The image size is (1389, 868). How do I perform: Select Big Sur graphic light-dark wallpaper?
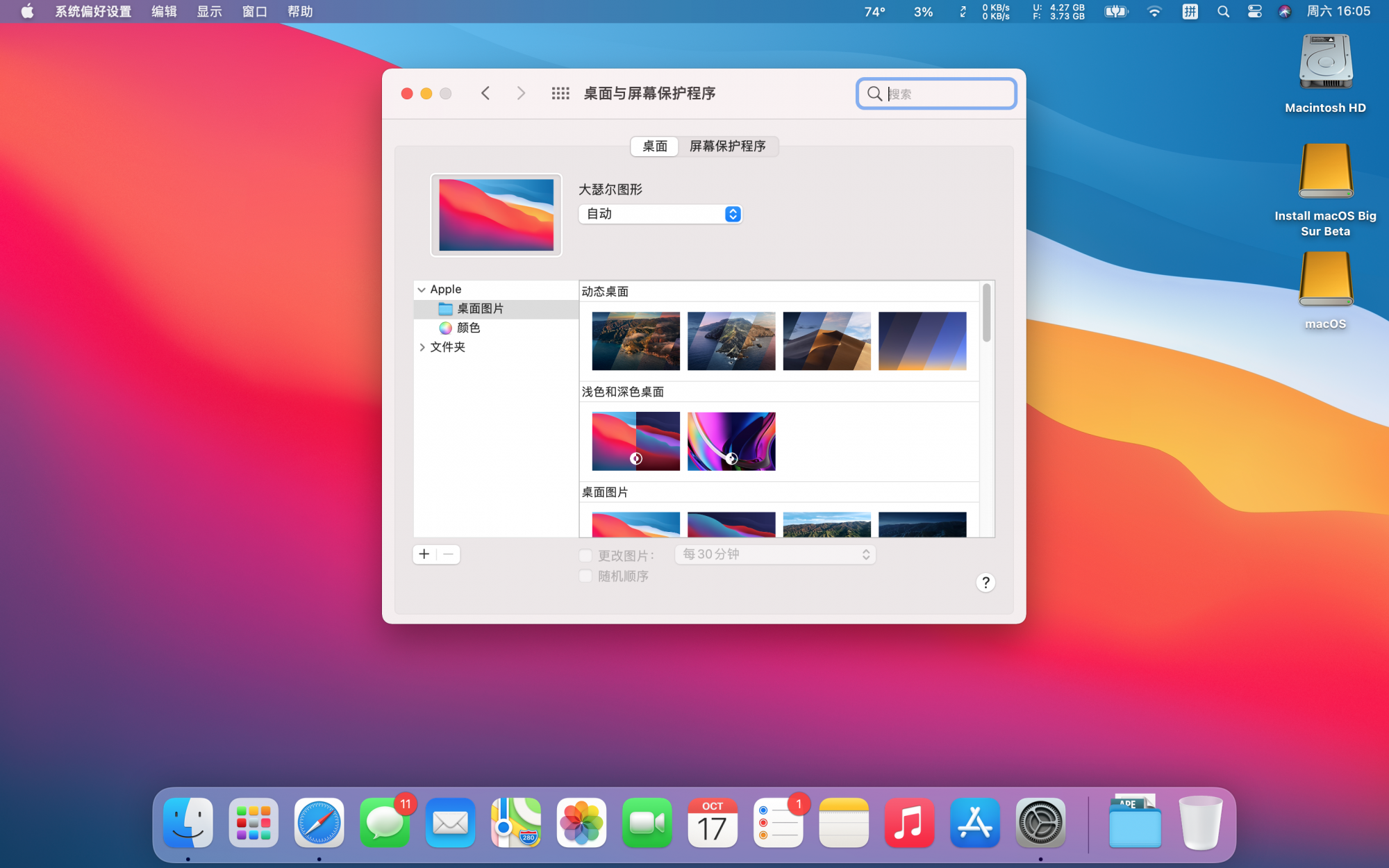point(635,441)
